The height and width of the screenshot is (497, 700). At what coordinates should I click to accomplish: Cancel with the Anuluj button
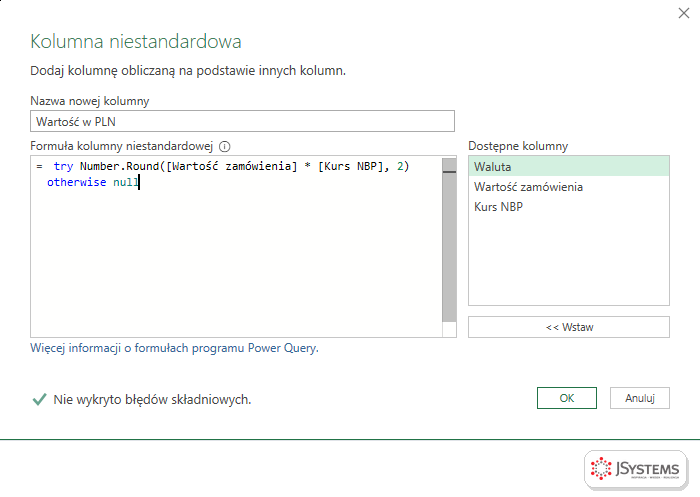(640, 398)
